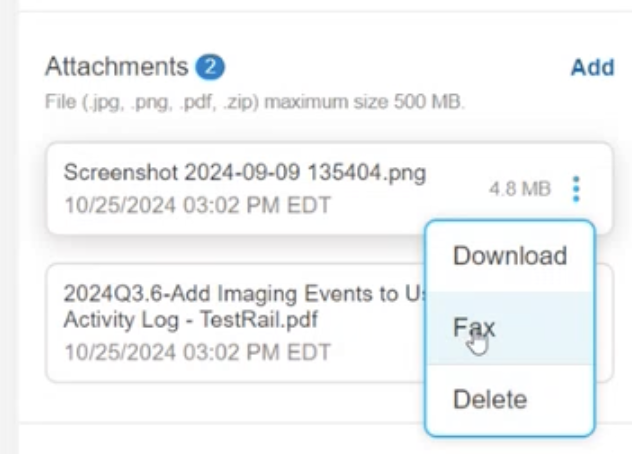The width and height of the screenshot is (632, 454).
Task: Select Download from the attachment menu
Action: pyautogui.click(x=510, y=256)
